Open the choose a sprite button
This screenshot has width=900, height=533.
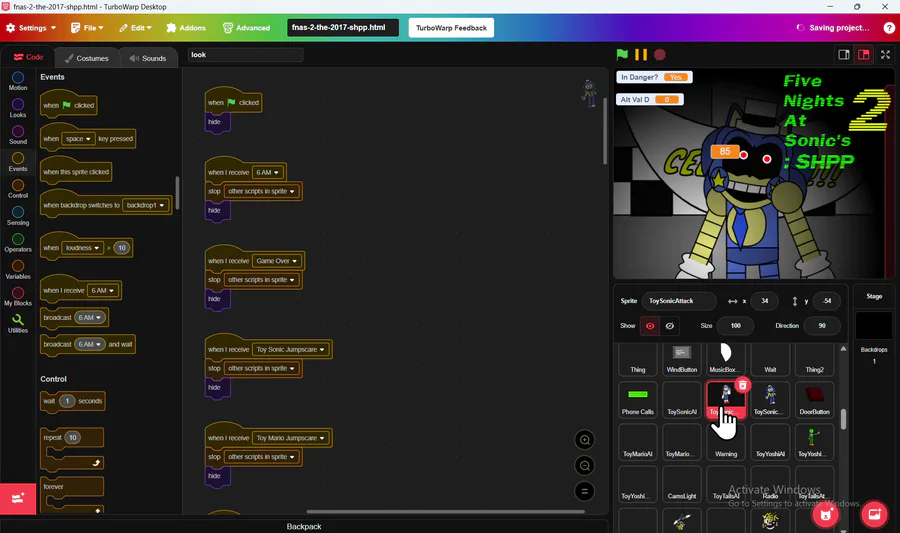coord(826,513)
